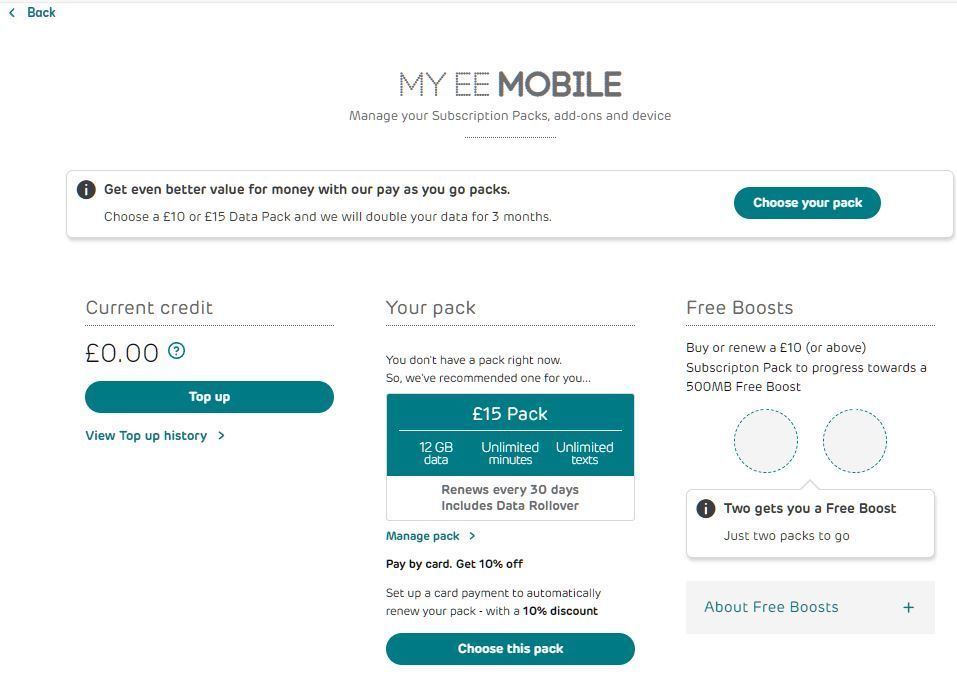Select the £15 Pack card header
Viewport: 957px width, 683px height.
point(510,413)
